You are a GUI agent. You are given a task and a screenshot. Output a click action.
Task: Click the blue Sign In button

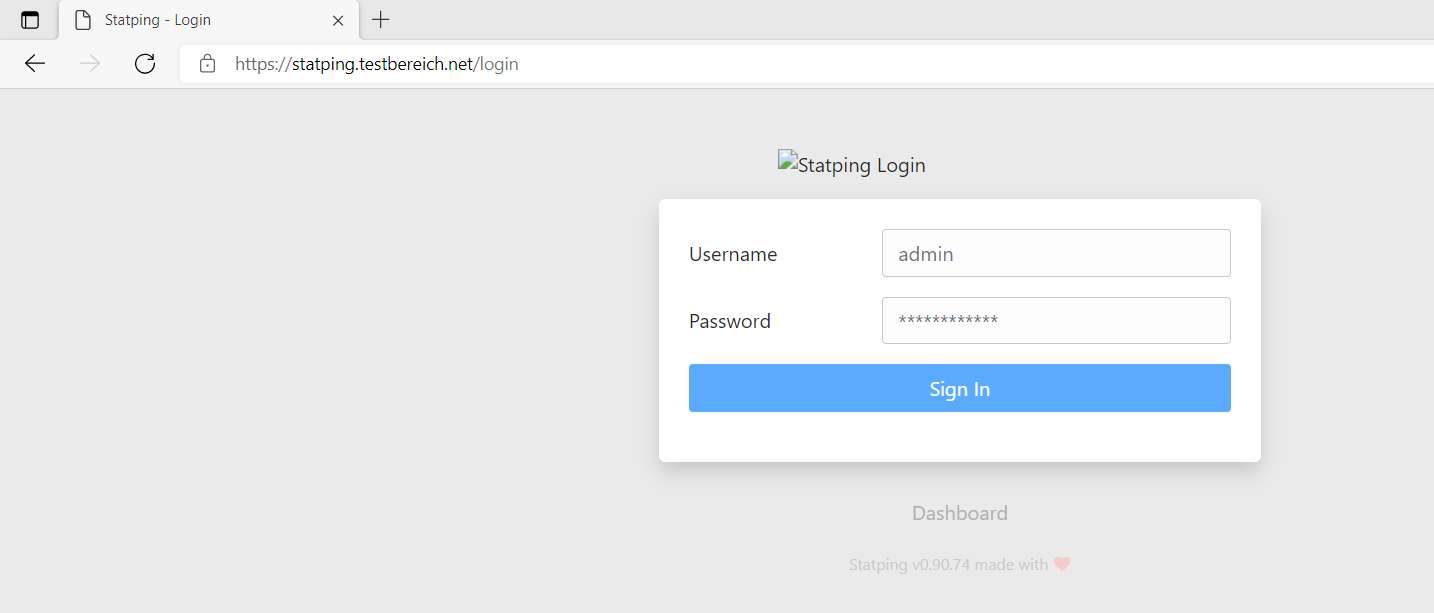click(960, 388)
